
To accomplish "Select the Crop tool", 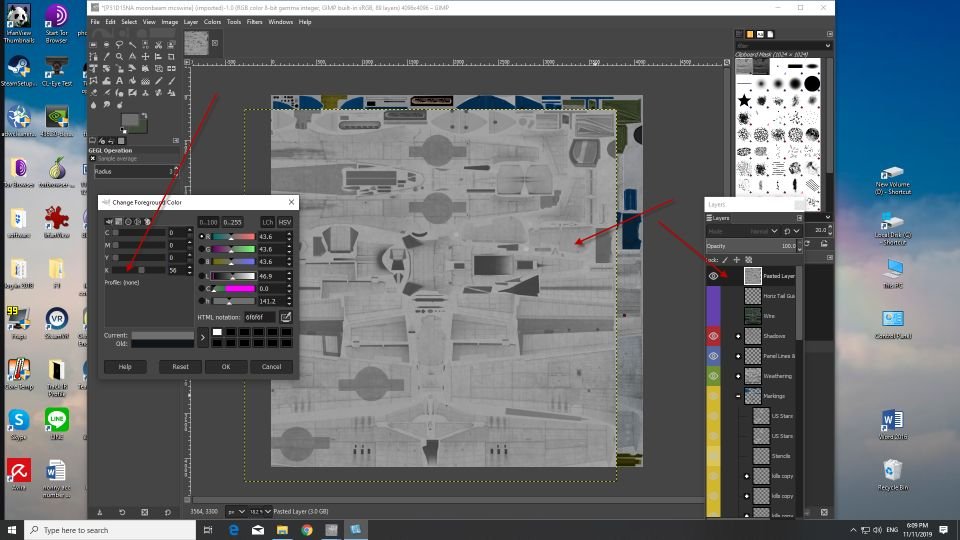I will (x=171, y=57).
